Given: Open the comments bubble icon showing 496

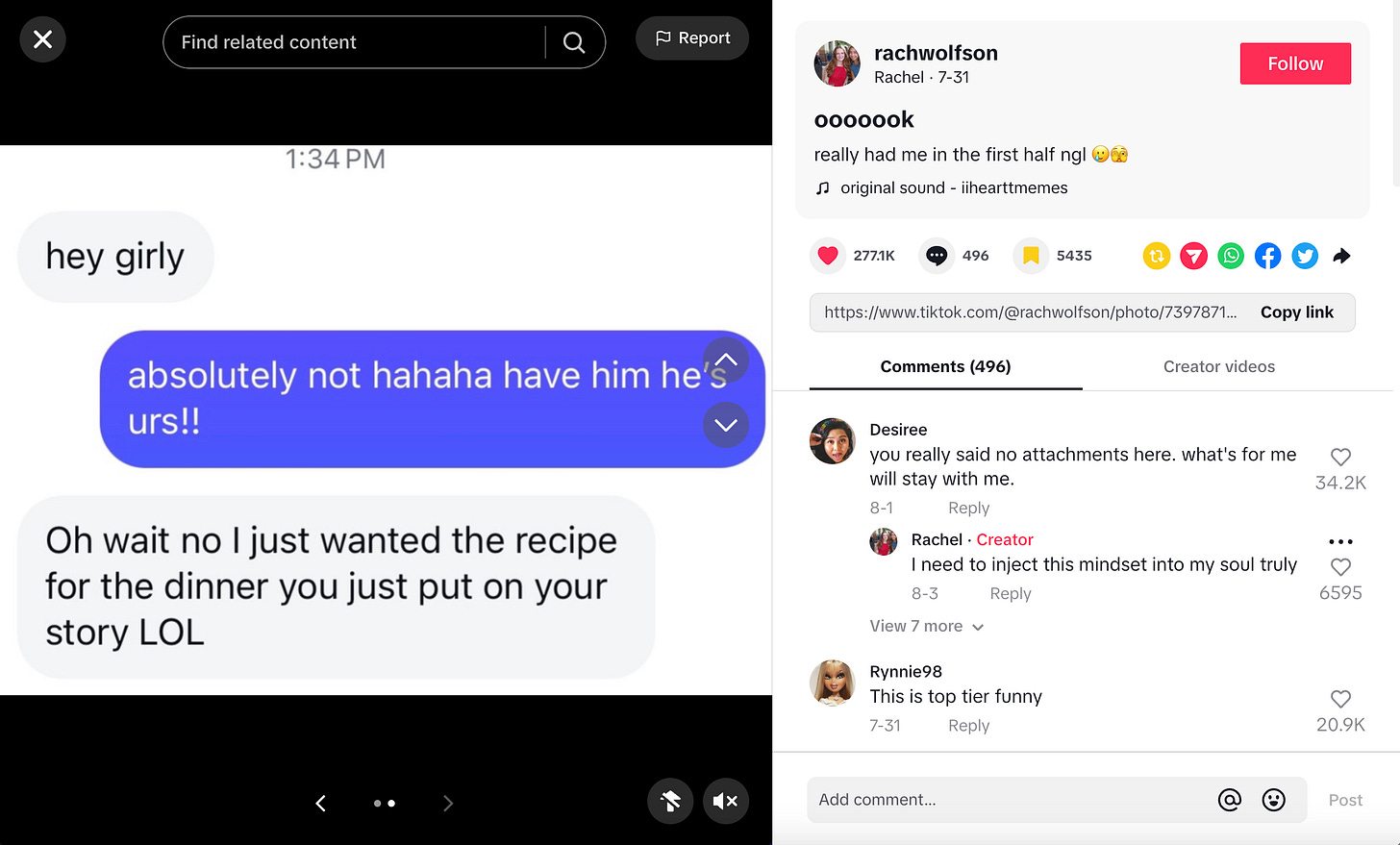Looking at the screenshot, I should (937, 256).
